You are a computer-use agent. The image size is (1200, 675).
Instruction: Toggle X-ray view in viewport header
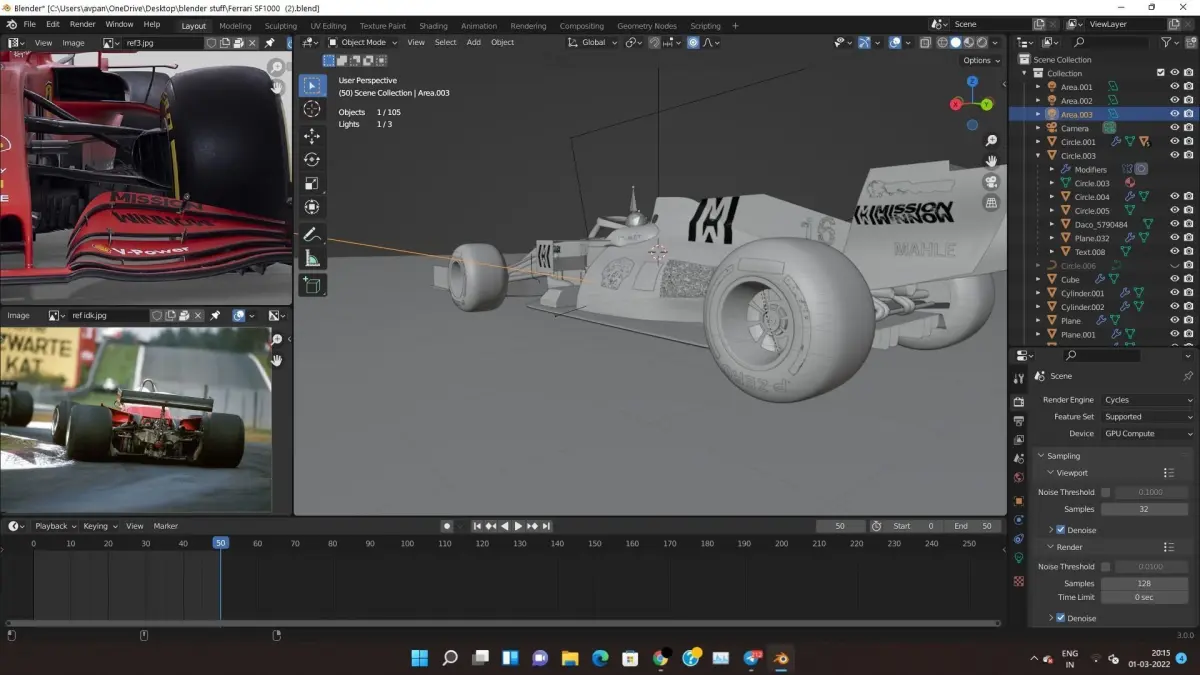pyautogui.click(x=925, y=42)
